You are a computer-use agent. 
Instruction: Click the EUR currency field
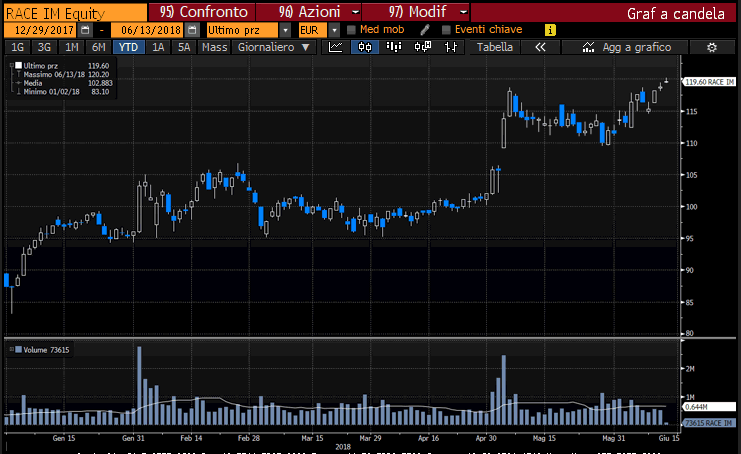coord(313,30)
